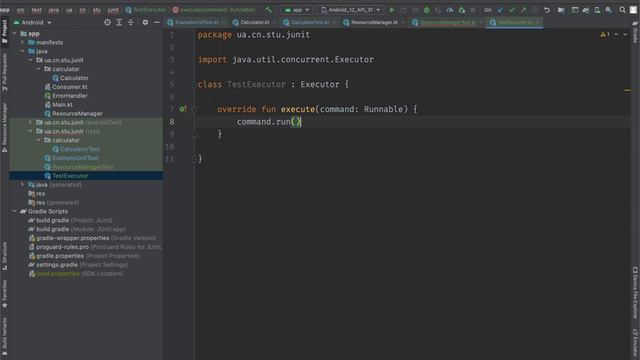Click line number 5 in the gutter
The image size is (640, 360).
[x=172, y=84]
